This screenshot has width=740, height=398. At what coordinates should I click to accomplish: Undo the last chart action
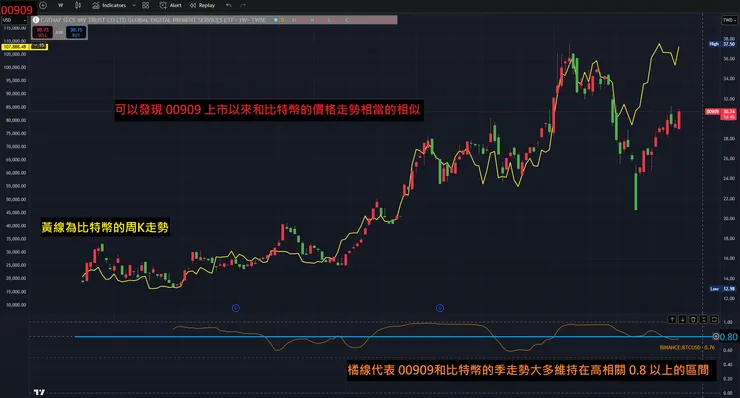tap(229, 5)
